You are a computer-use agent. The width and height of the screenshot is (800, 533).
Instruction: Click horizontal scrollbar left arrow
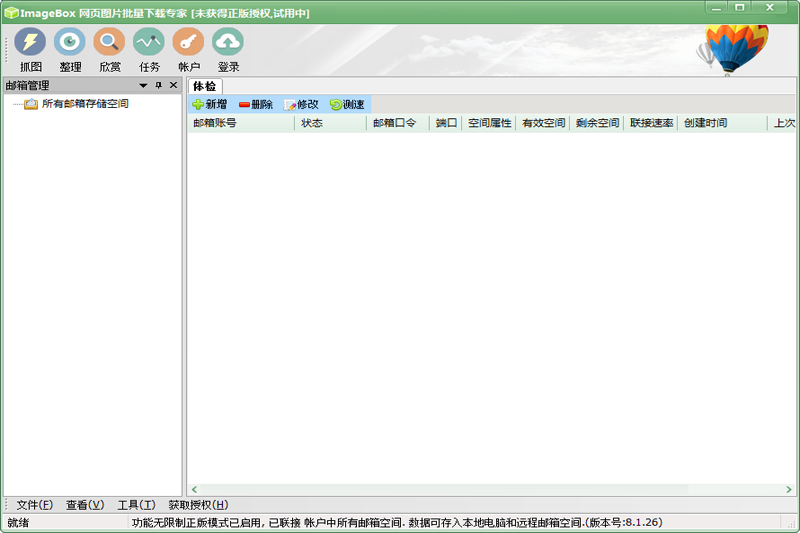point(194,490)
